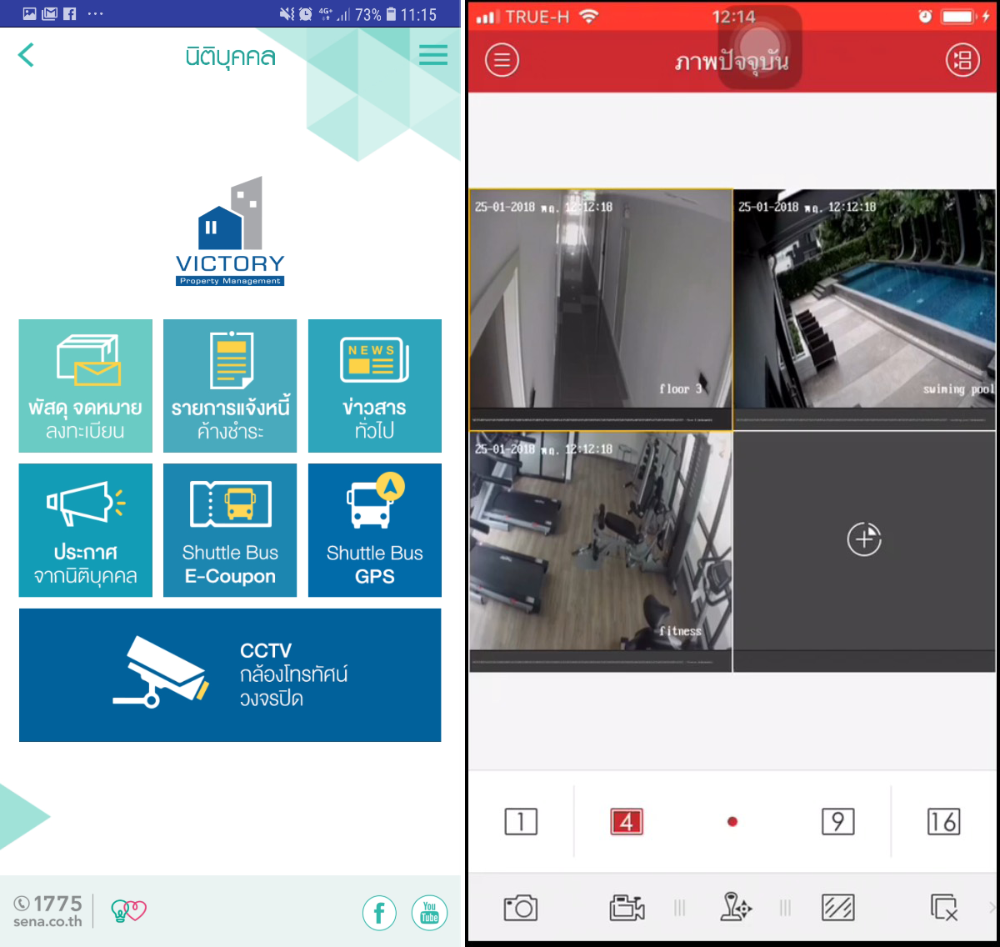
Task: Tap the snapshot camera icon
Action: [x=520, y=907]
